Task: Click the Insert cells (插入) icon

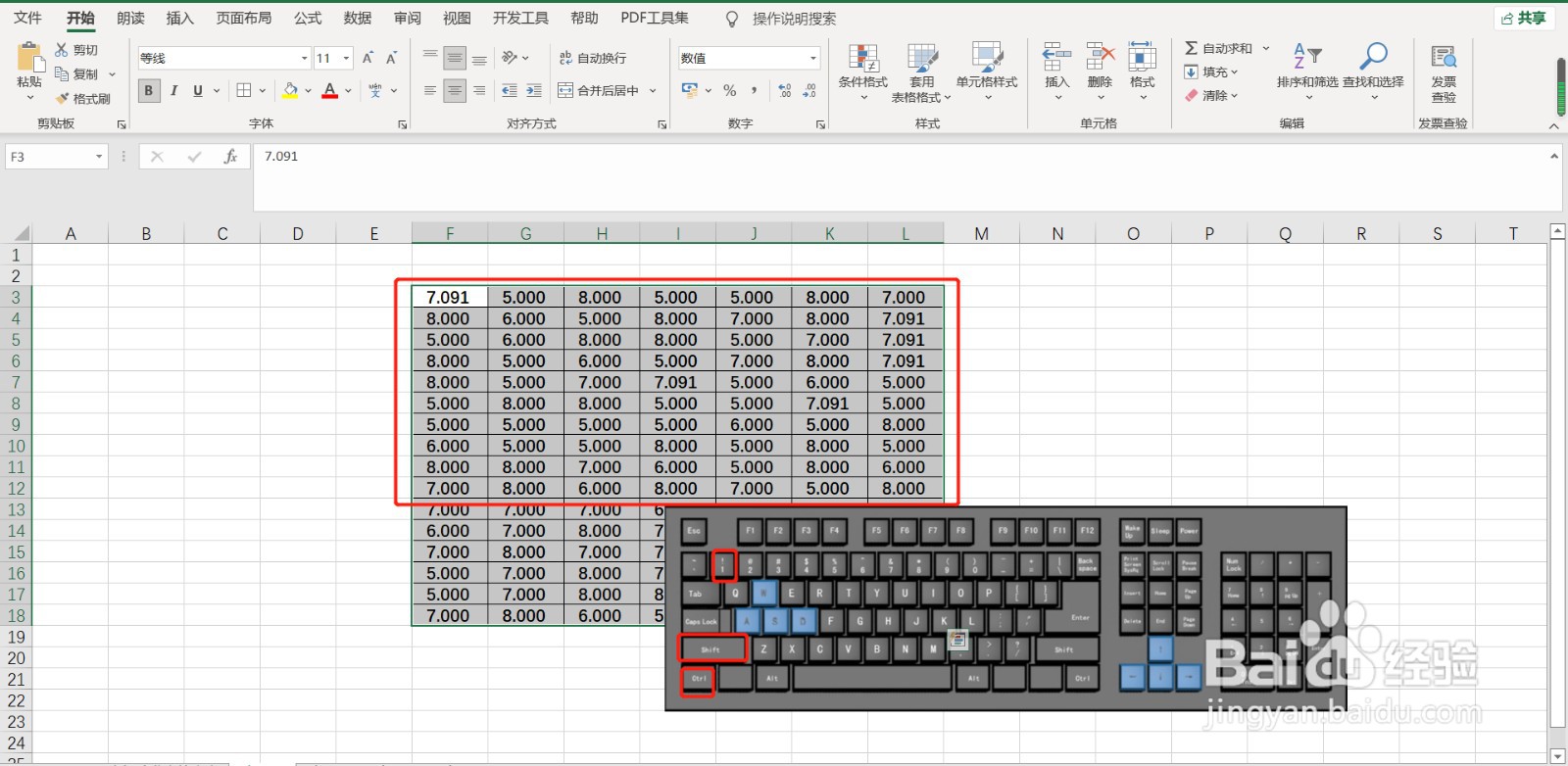Action: tap(1056, 57)
